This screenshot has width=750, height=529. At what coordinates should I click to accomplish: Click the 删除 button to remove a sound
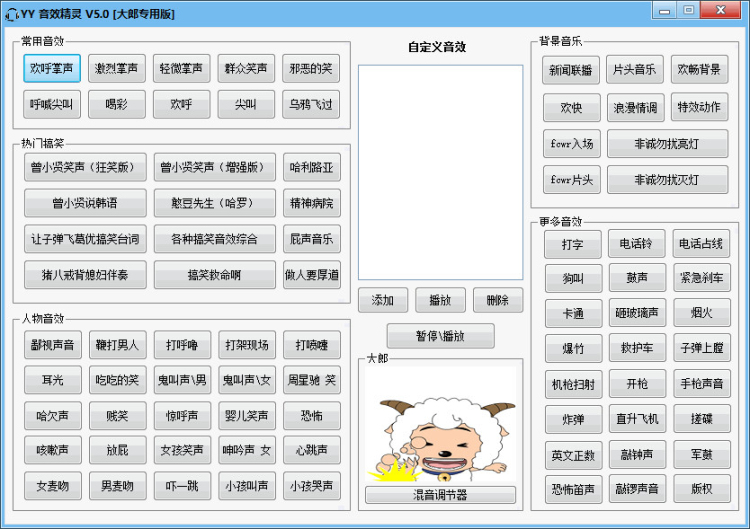coord(497,300)
